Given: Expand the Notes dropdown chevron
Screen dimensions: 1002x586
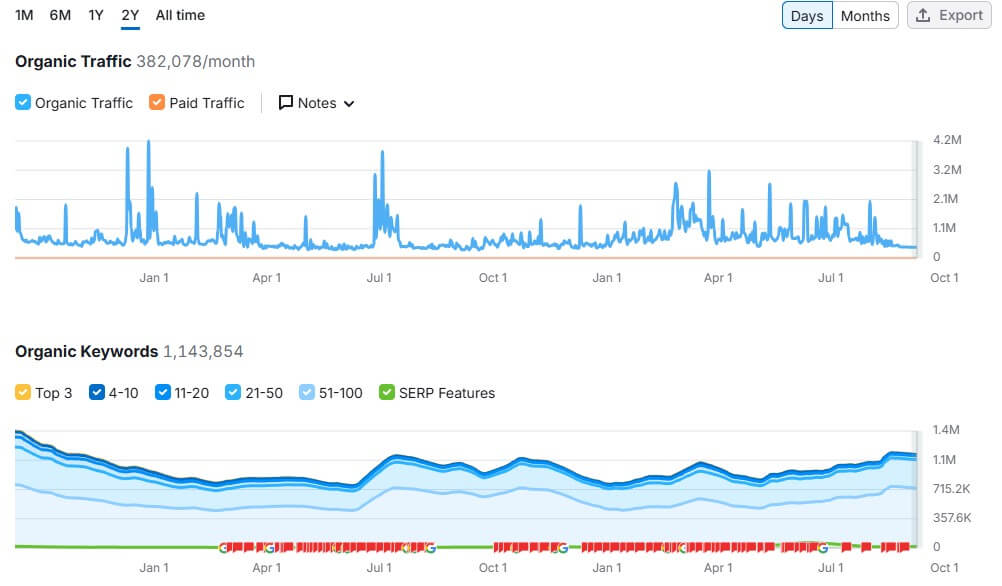Looking at the screenshot, I should pos(347,103).
